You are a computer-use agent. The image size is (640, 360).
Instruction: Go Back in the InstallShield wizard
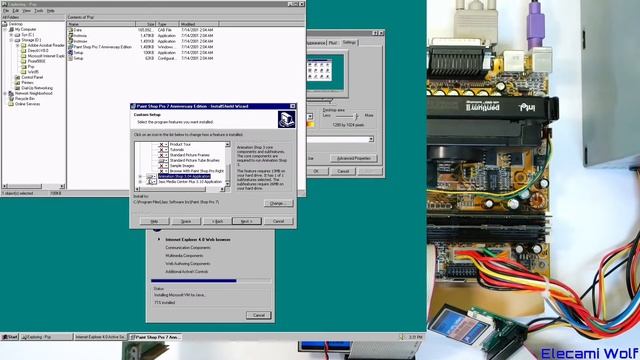coord(217,221)
